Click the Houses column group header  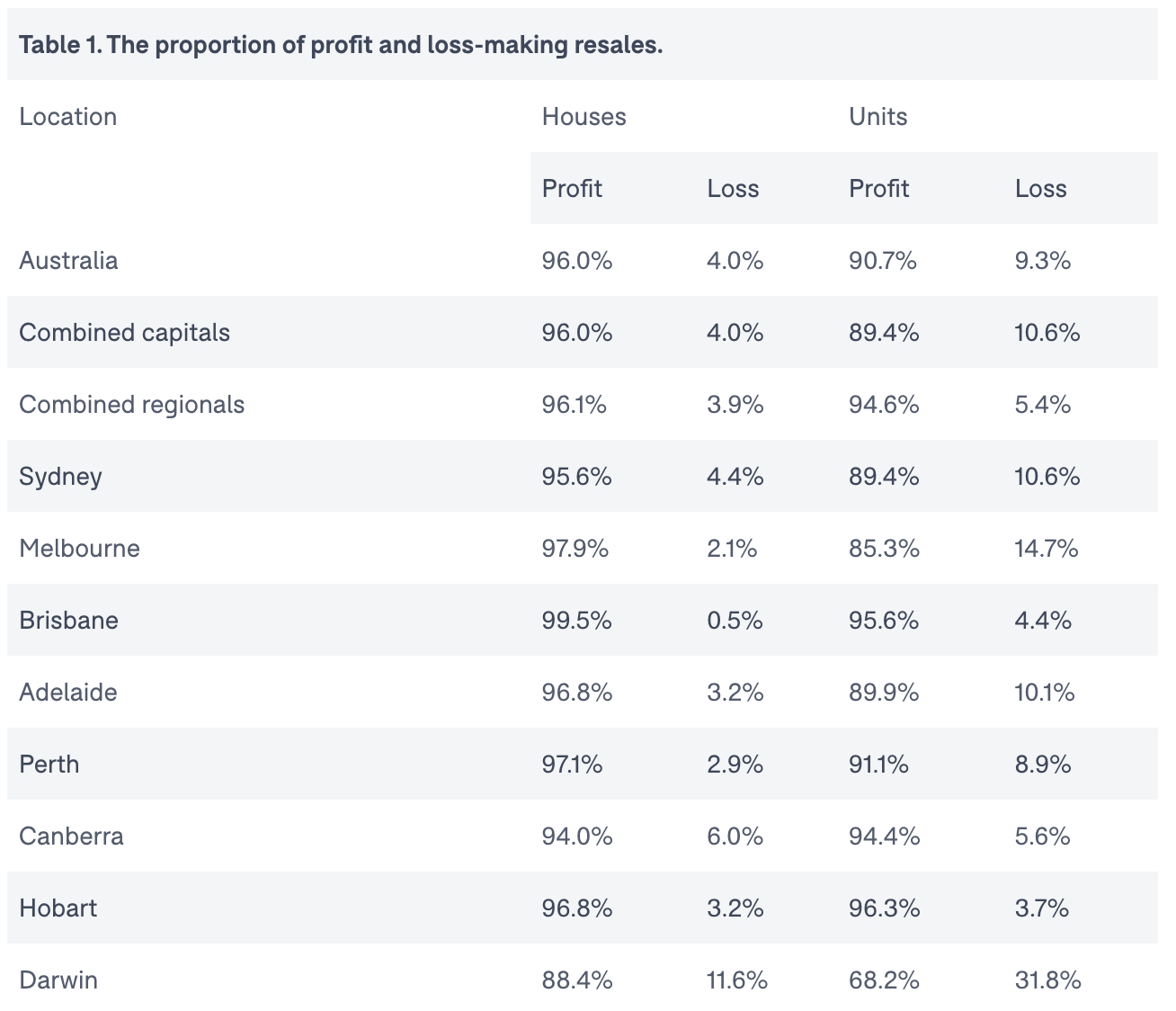584,117
